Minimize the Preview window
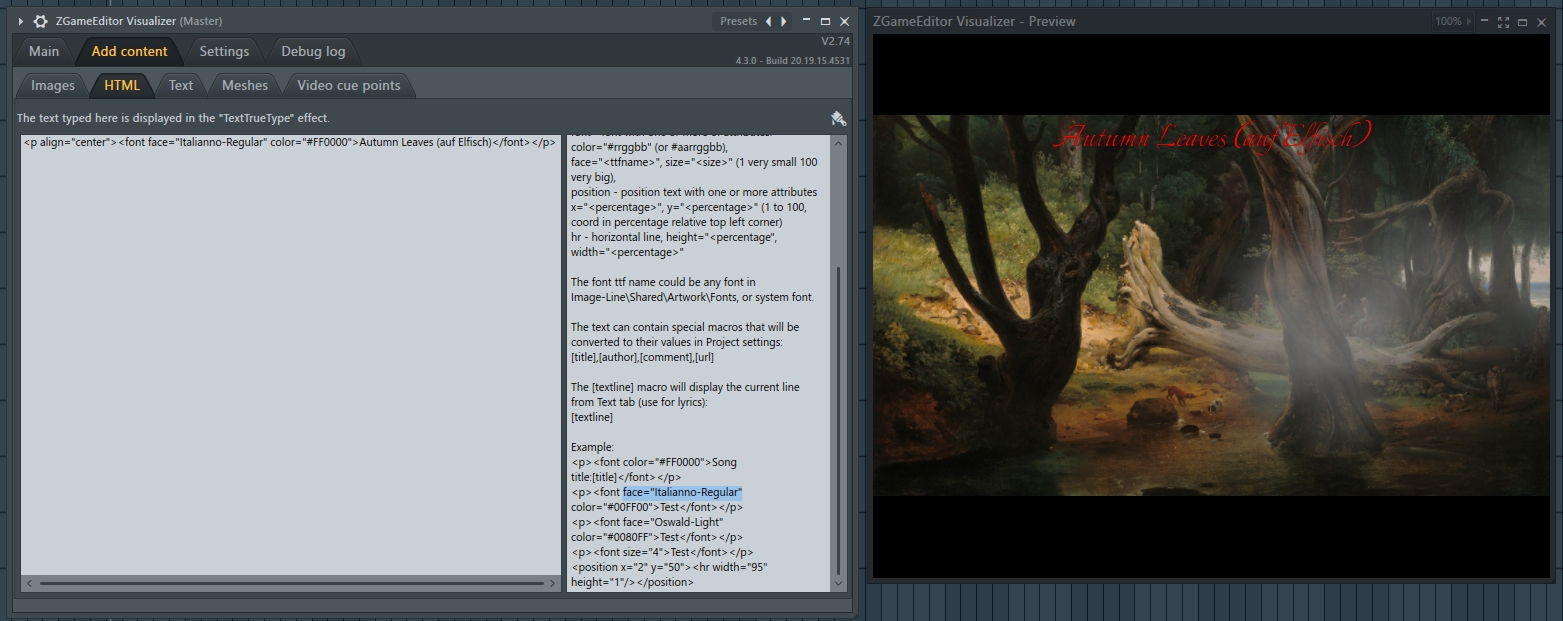 coord(1486,21)
